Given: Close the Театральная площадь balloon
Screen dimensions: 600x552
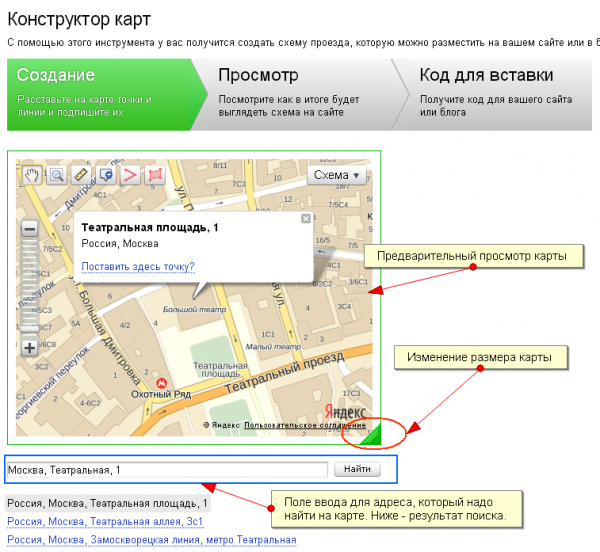Looking at the screenshot, I should pos(305,218).
